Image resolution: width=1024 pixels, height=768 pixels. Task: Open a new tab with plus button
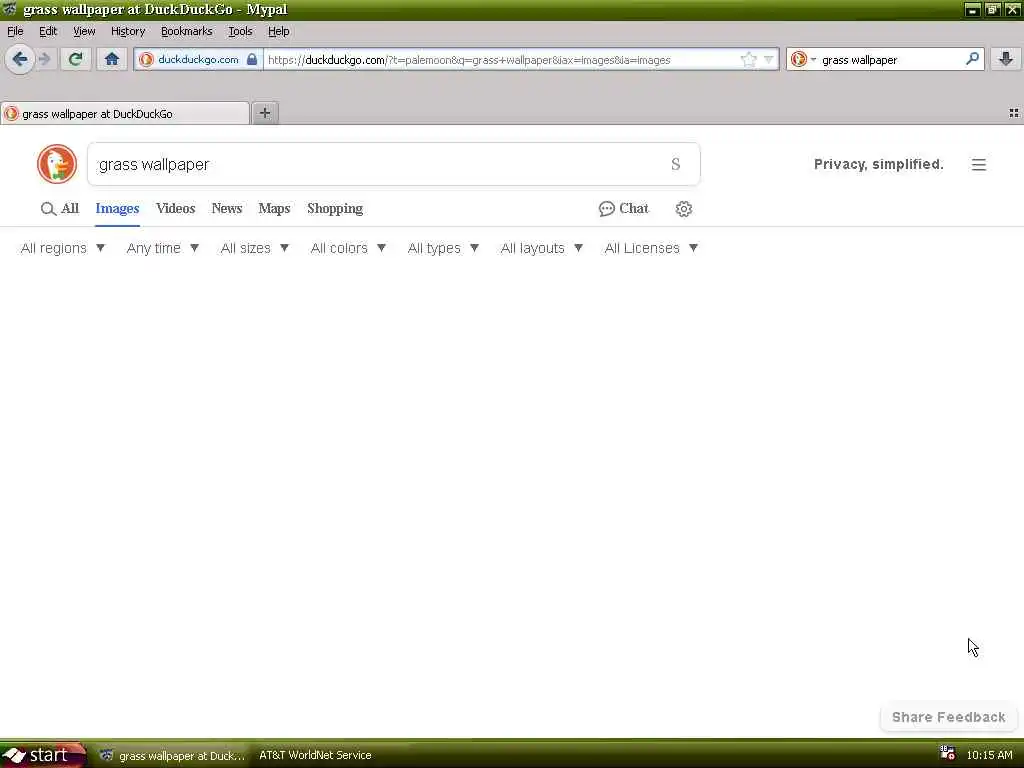click(x=264, y=113)
